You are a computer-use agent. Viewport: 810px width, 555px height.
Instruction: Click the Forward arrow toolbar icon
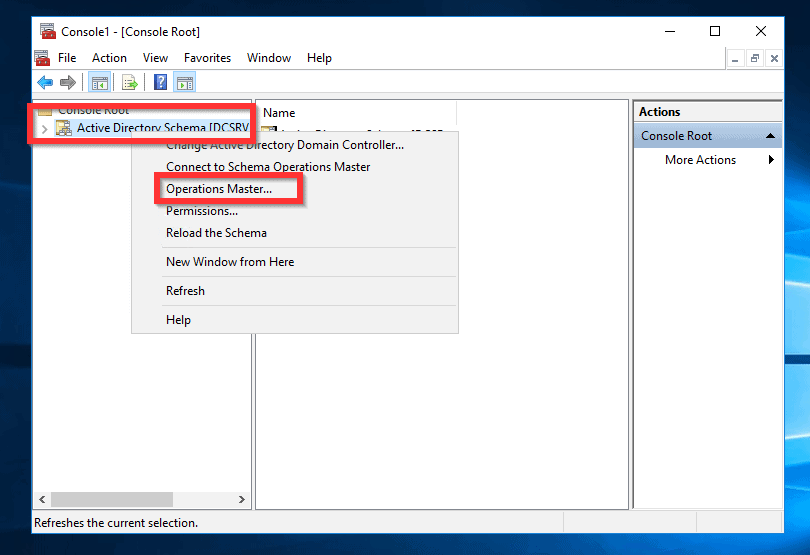[68, 82]
